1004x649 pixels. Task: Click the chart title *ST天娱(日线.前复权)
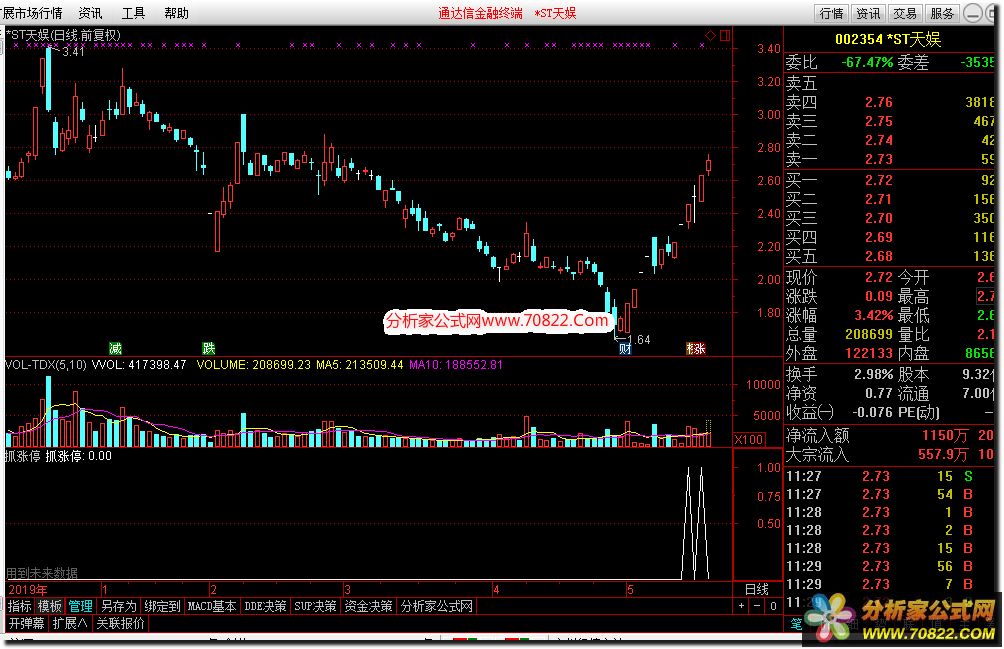click(x=64, y=35)
